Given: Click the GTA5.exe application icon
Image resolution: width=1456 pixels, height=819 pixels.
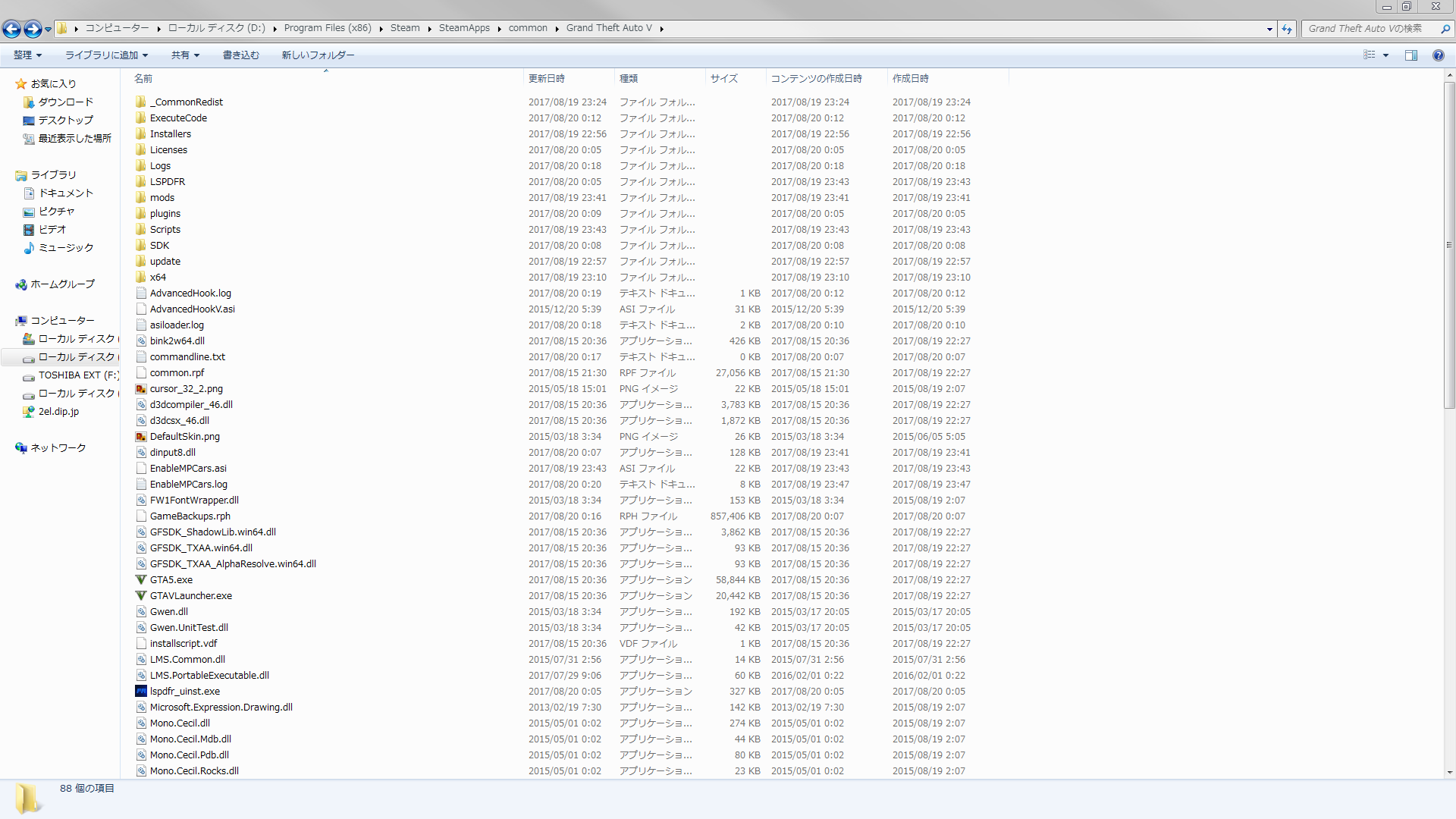Looking at the screenshot, I should (x=141, y=580).
